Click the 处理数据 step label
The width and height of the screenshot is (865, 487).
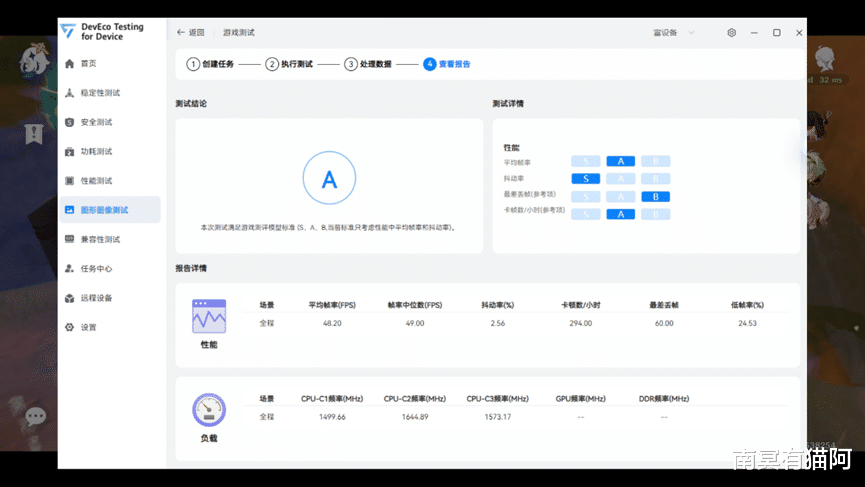376,65
